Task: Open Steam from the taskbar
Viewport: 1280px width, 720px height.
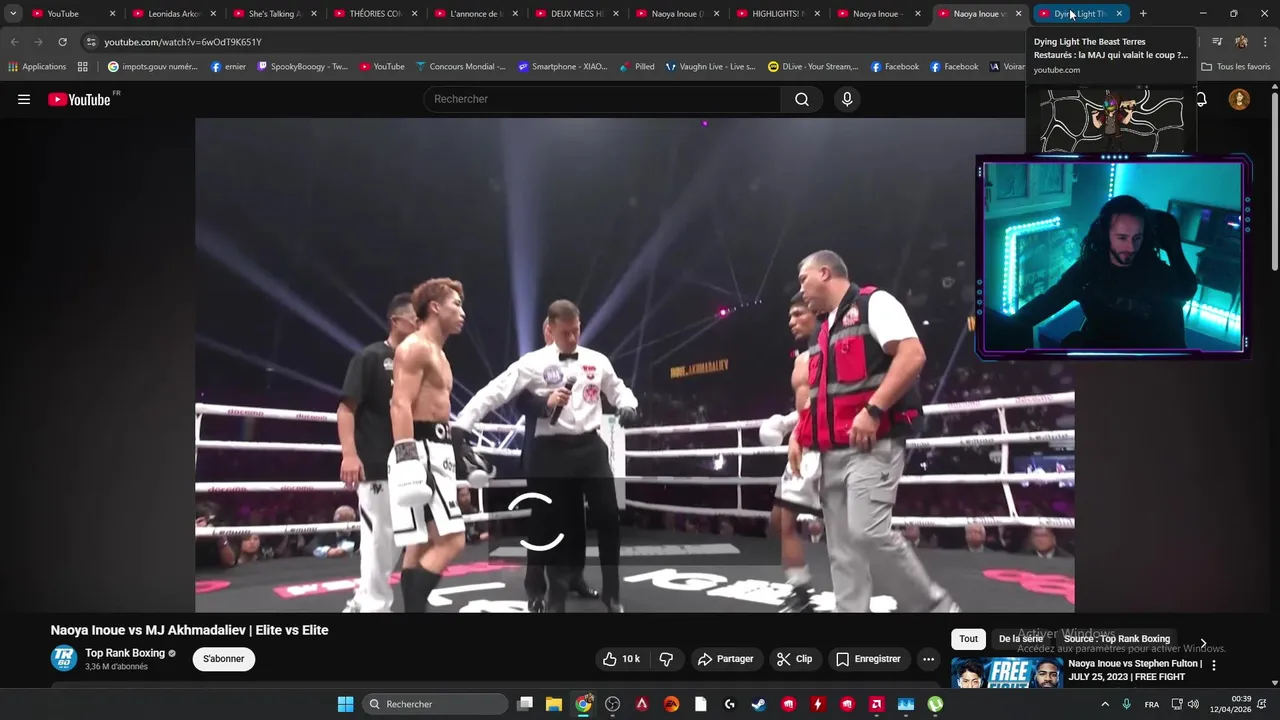Action: [759, 704]
